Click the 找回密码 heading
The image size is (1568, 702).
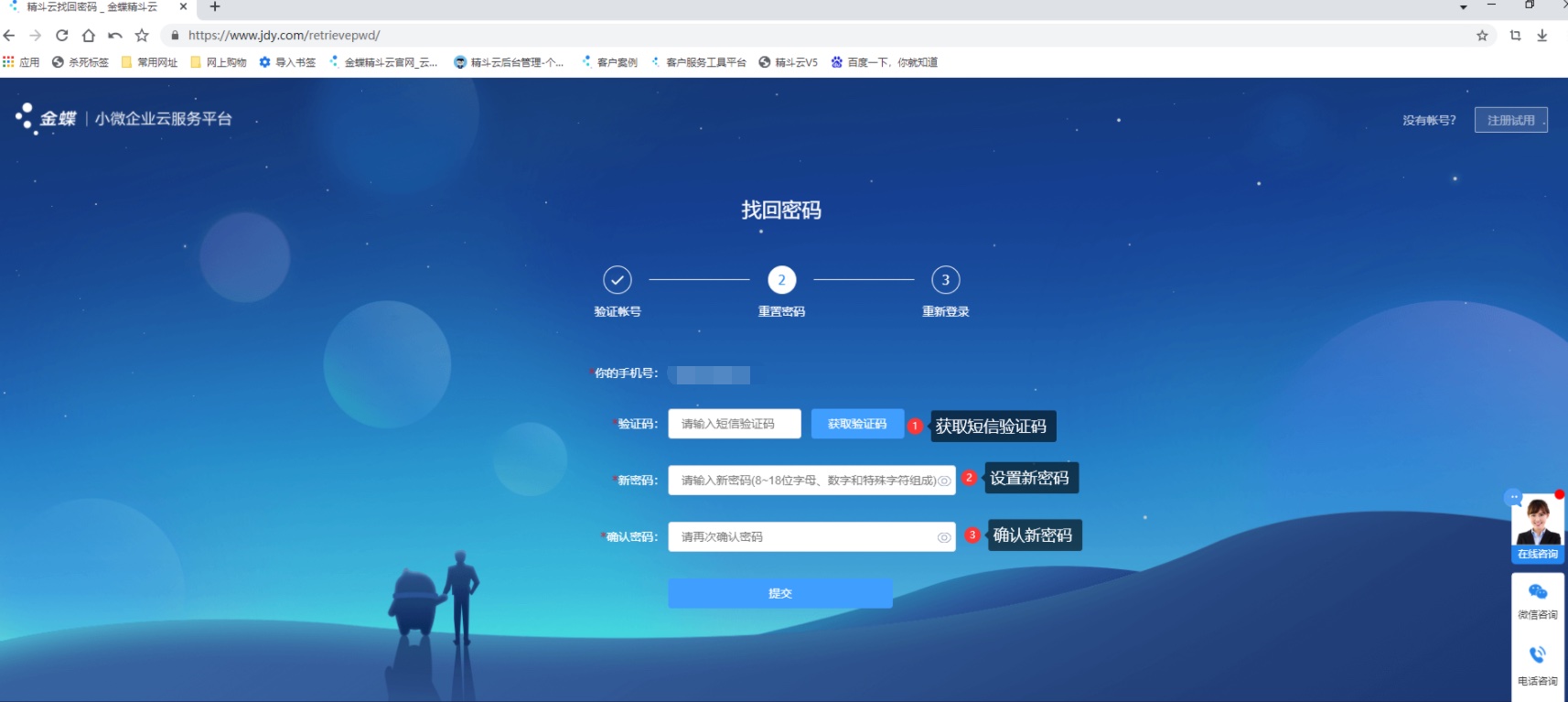781,211
